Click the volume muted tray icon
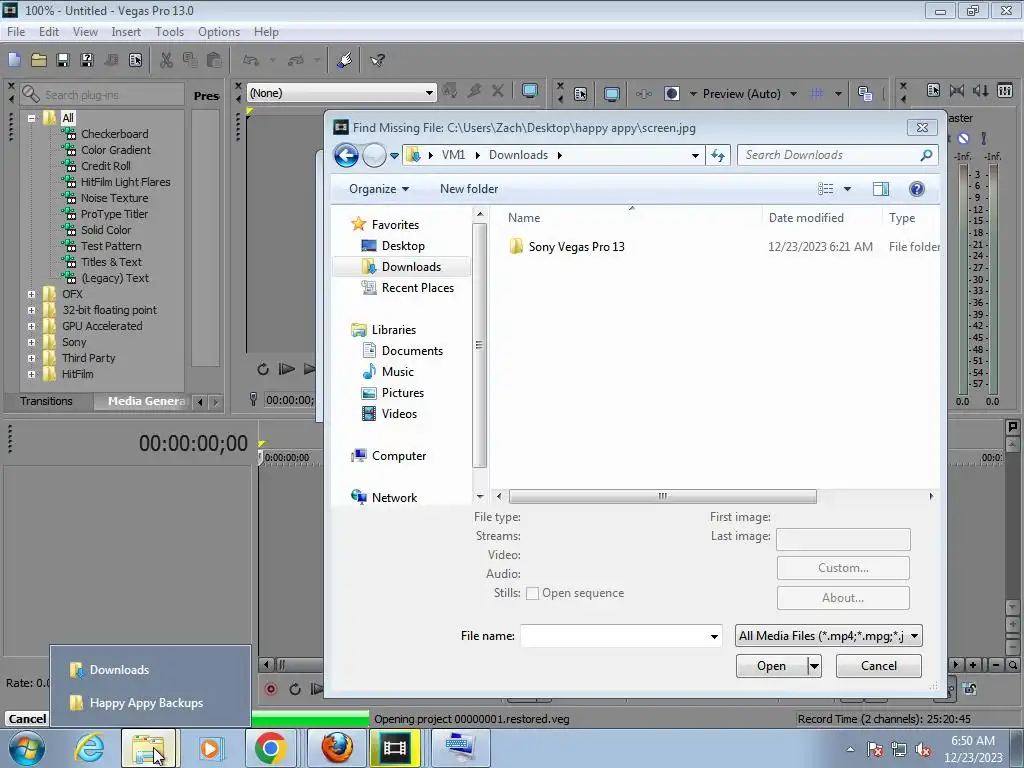 [923, 750]
